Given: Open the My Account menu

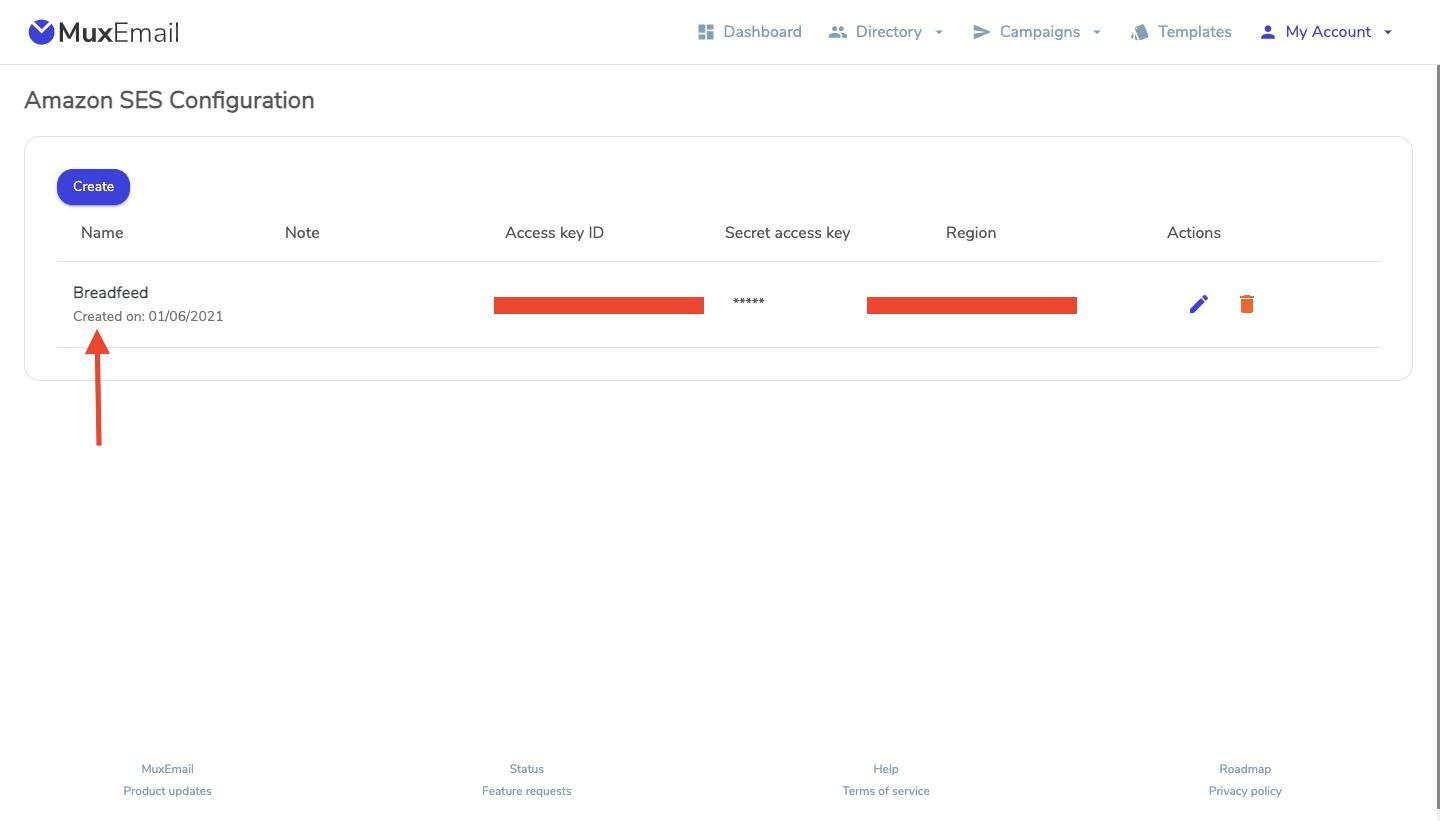Looking at the screenshot, I should [1326, 32].
